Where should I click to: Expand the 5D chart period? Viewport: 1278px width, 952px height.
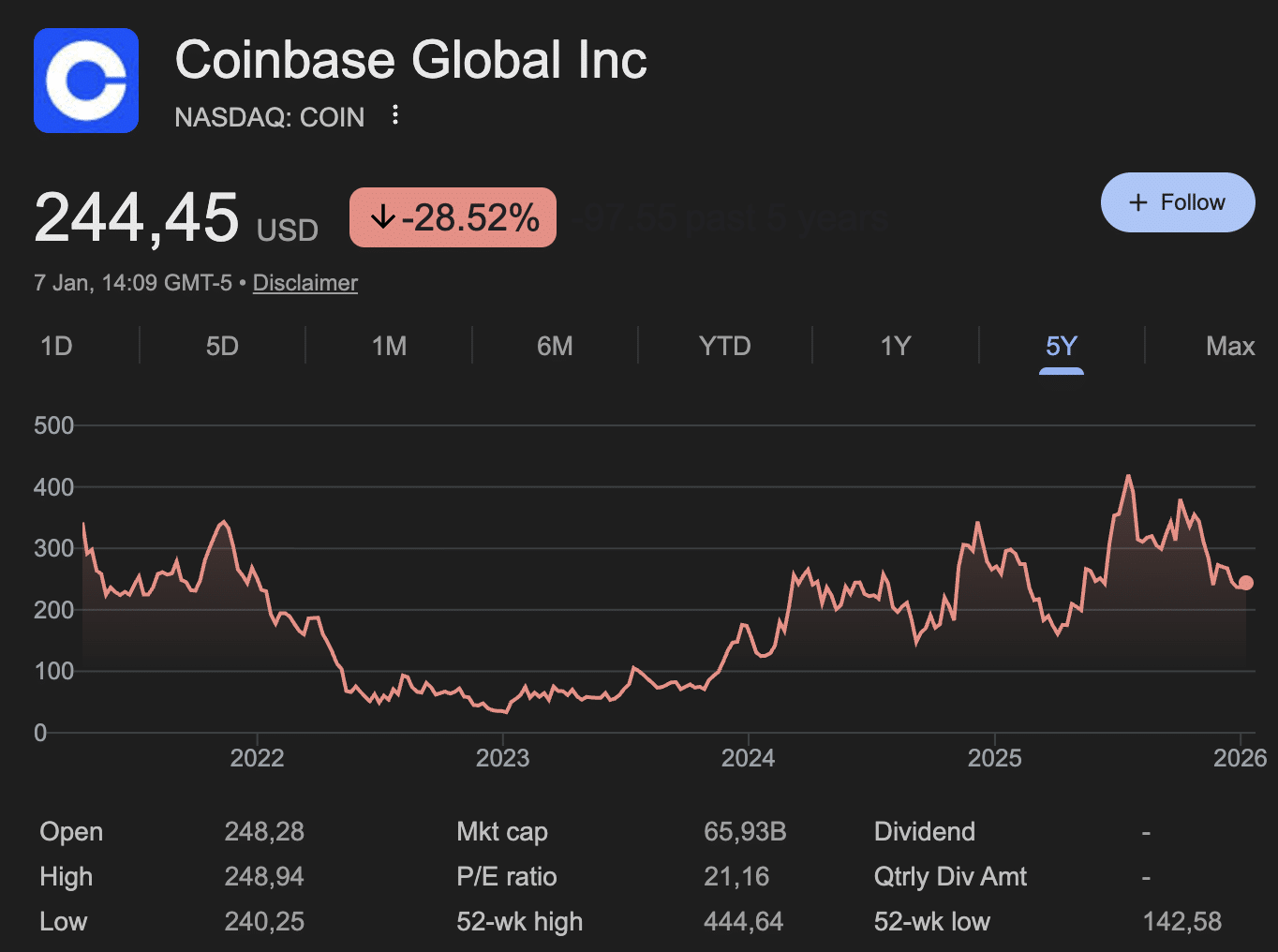222,346
